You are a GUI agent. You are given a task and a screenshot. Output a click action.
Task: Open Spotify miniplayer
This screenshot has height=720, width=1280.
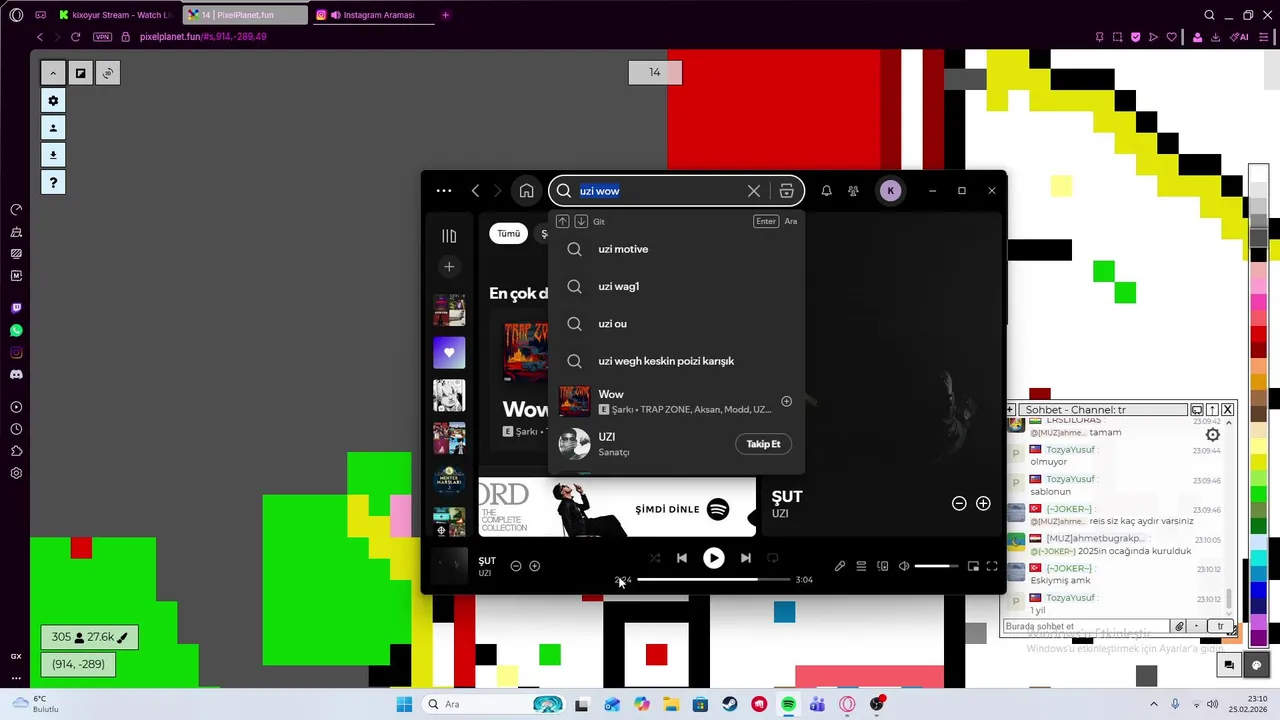point(973,566)
